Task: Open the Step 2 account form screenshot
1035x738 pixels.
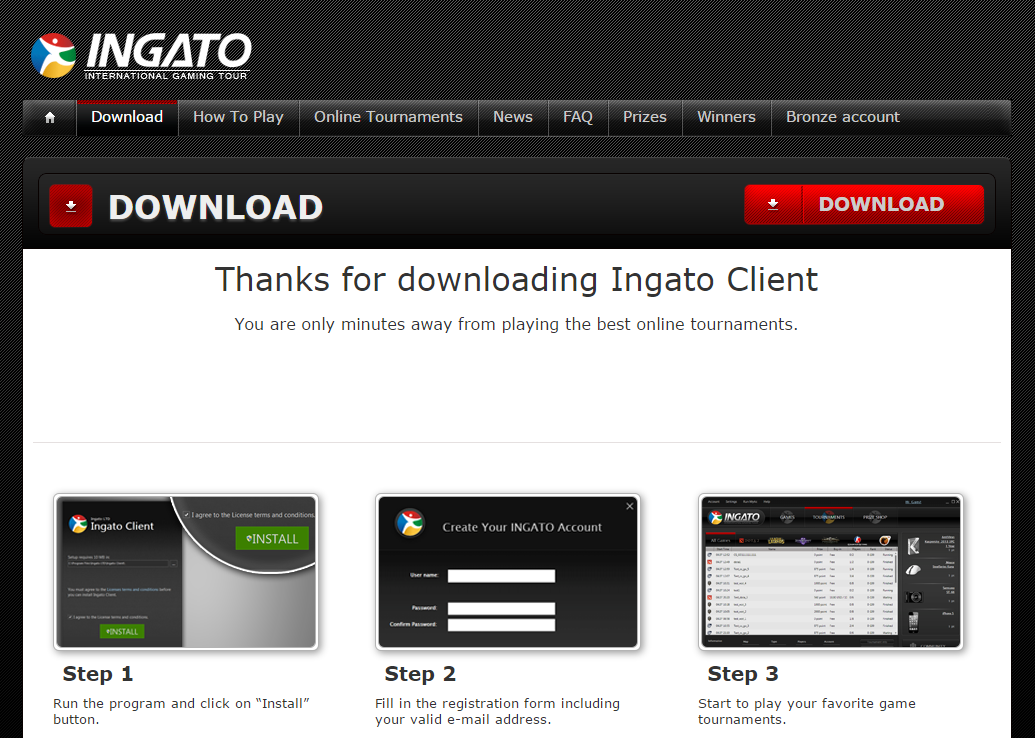Action: coord(508,572)
